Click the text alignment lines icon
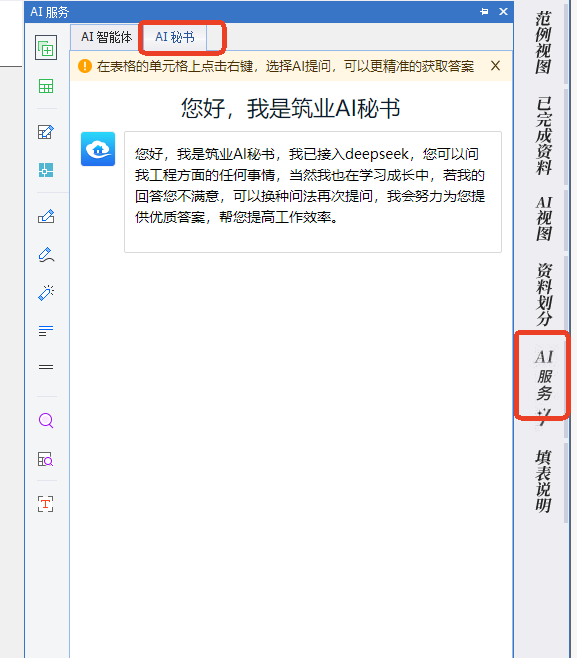 point(46,331)
